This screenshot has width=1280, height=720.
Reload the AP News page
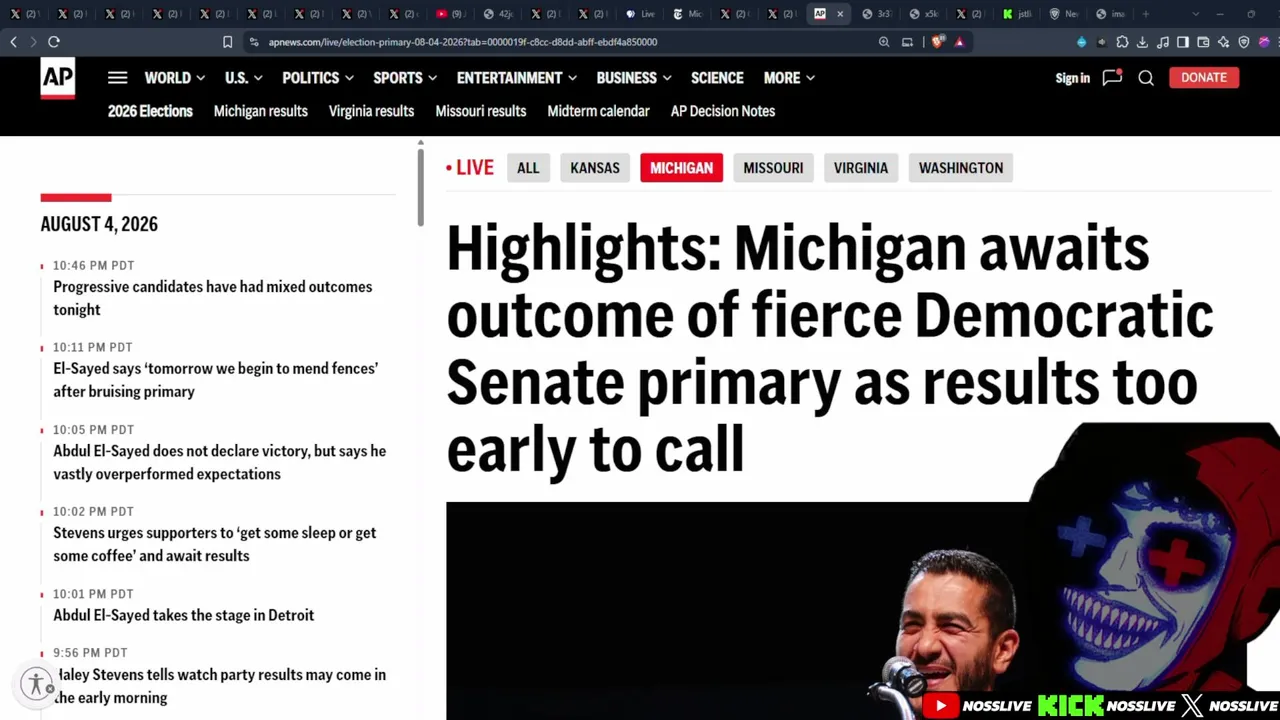[54, 42]
